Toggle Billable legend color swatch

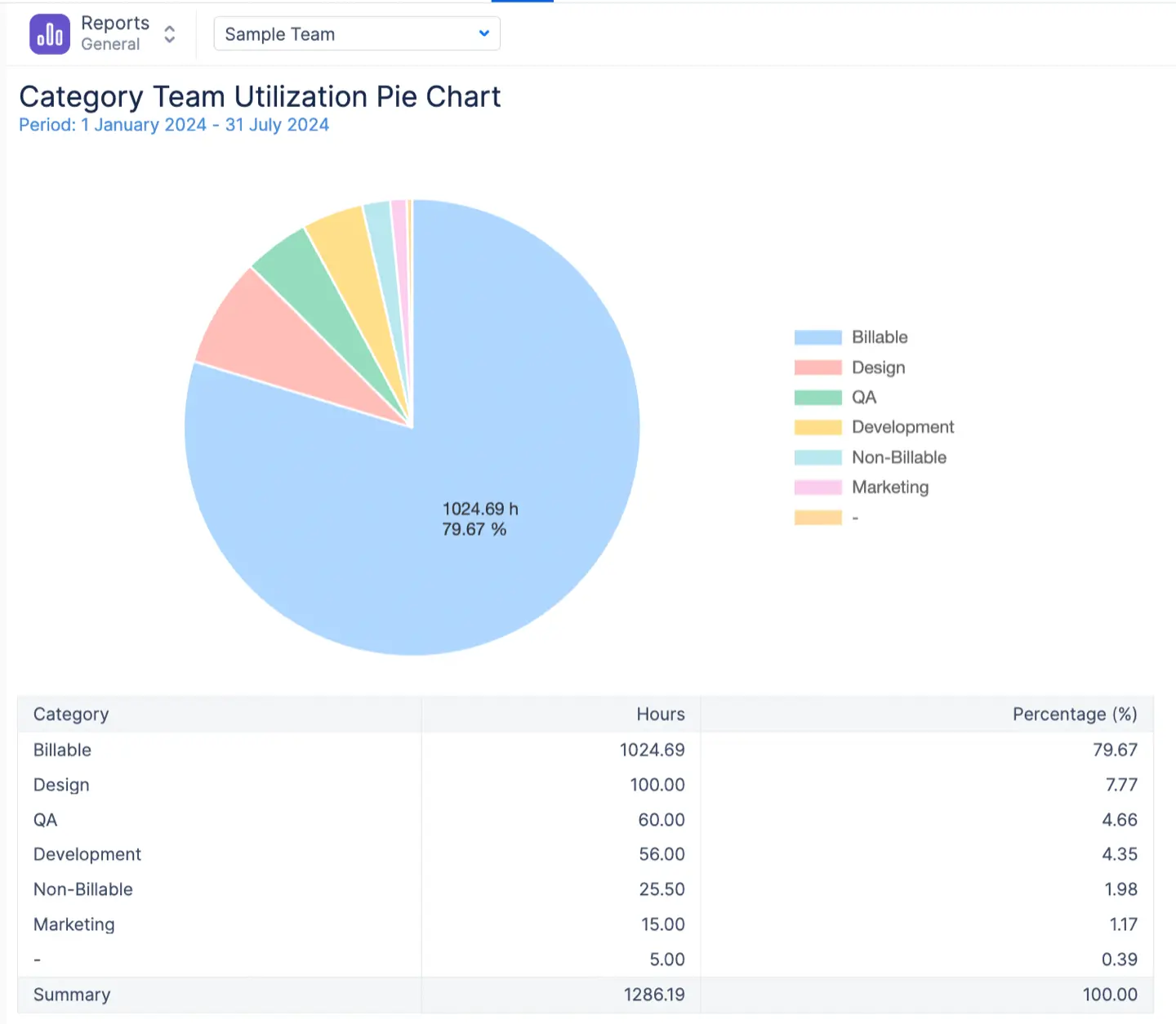[x=817, y=338]
